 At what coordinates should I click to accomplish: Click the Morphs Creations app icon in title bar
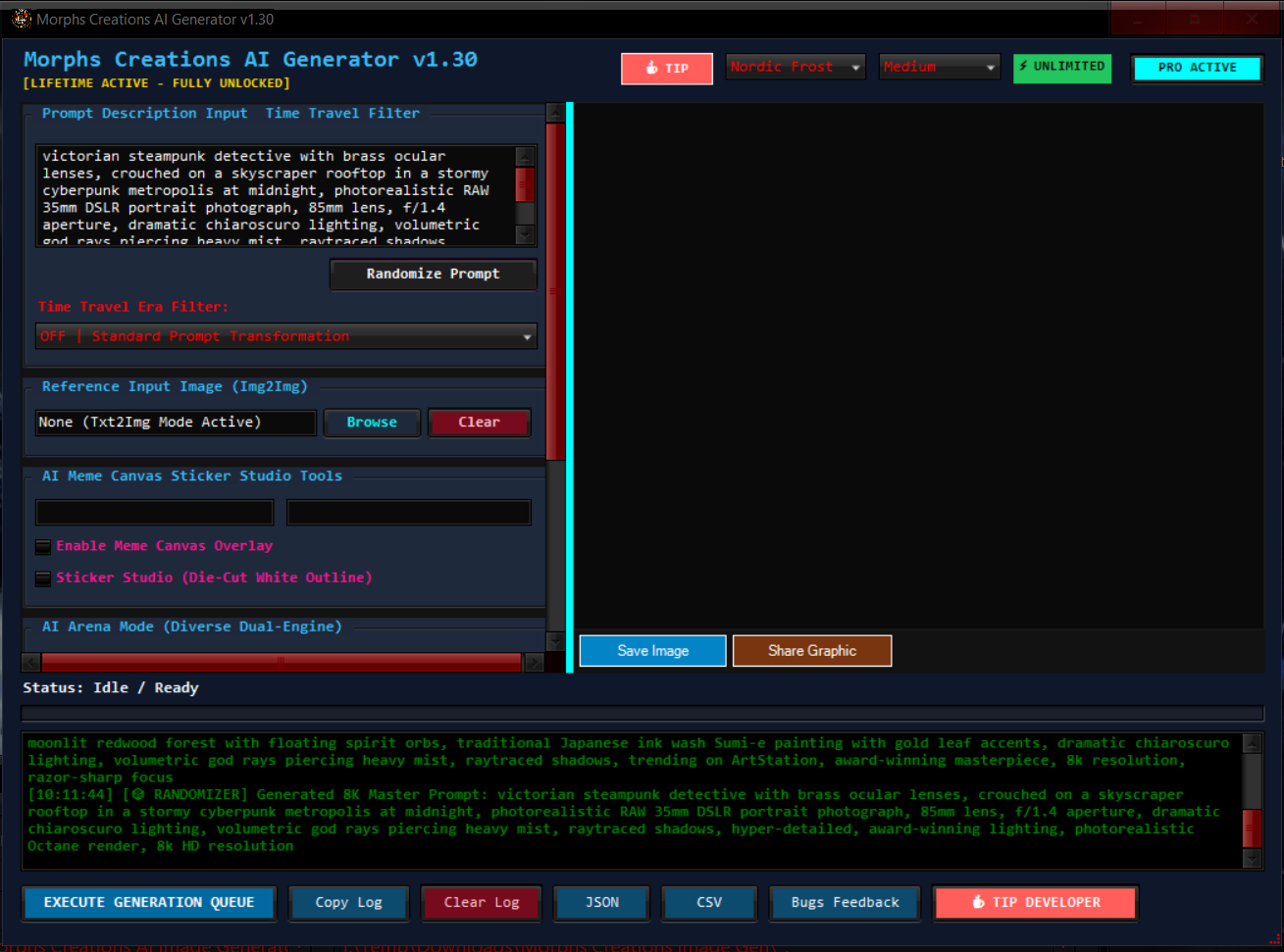click(x=22, y=19)
